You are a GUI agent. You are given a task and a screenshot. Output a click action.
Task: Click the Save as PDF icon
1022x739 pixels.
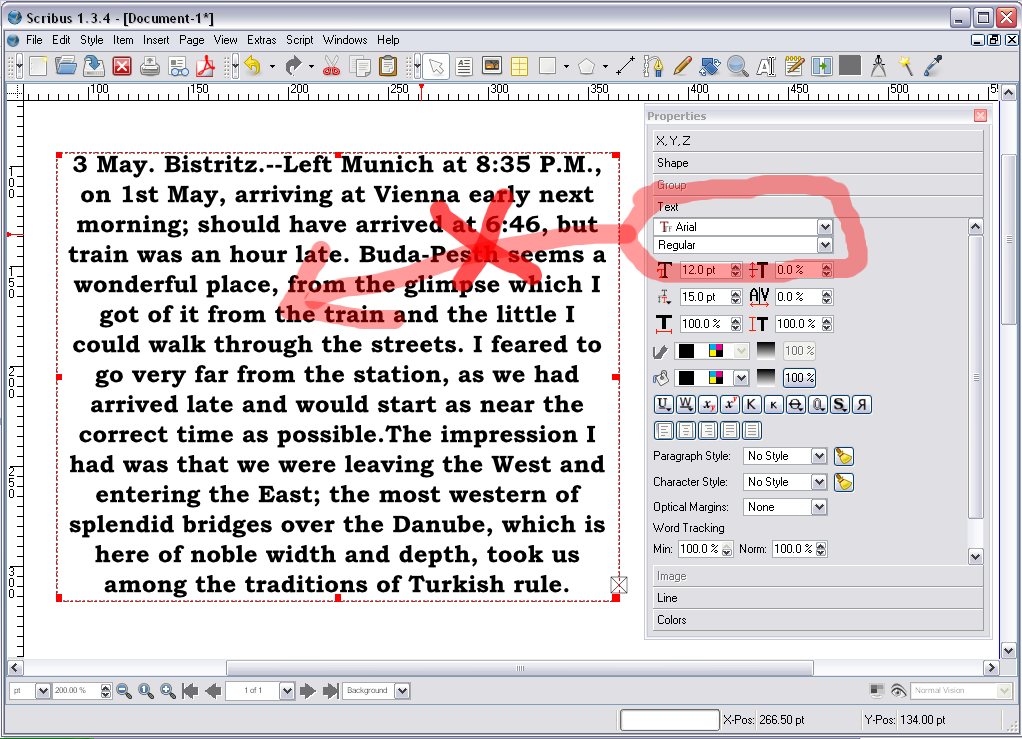206,67
